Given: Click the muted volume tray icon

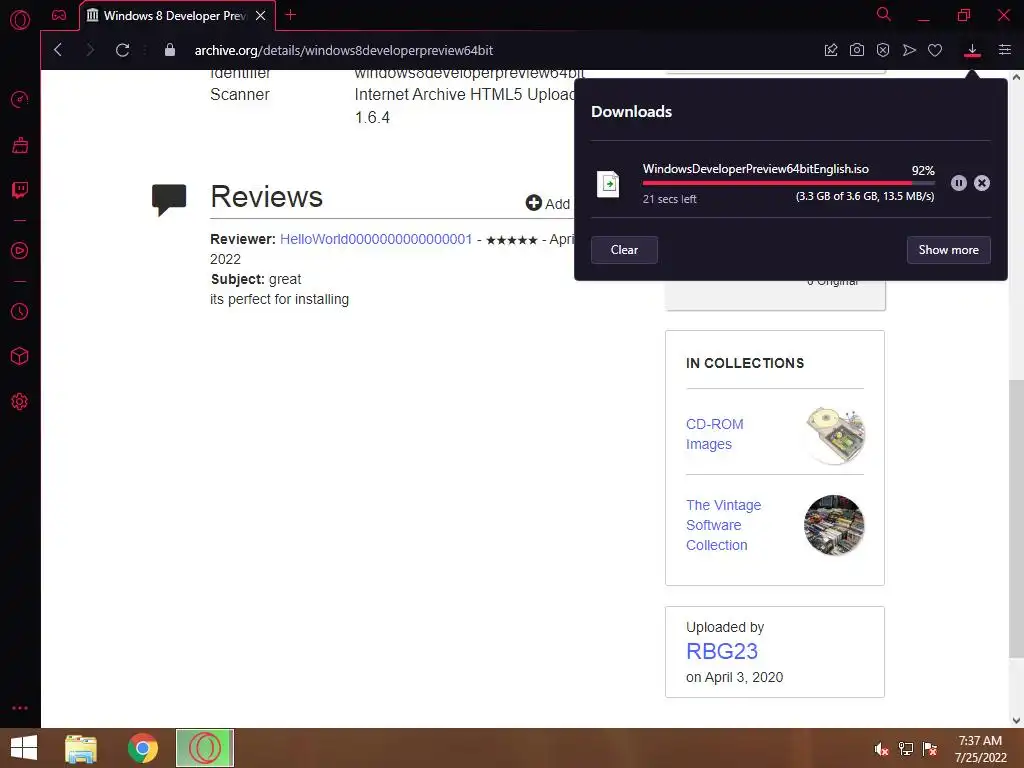Looking at the screenshot, I should (882, 749).
